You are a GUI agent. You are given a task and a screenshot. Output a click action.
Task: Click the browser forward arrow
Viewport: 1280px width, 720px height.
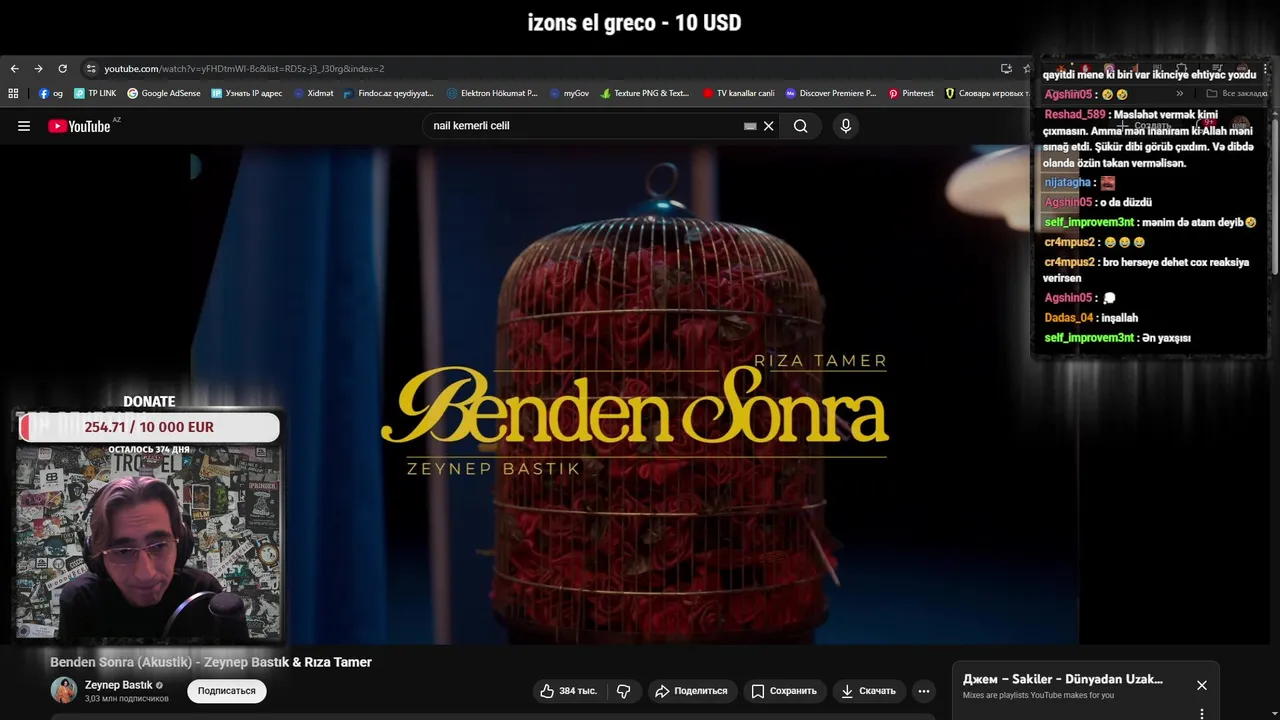coord(38,69)
